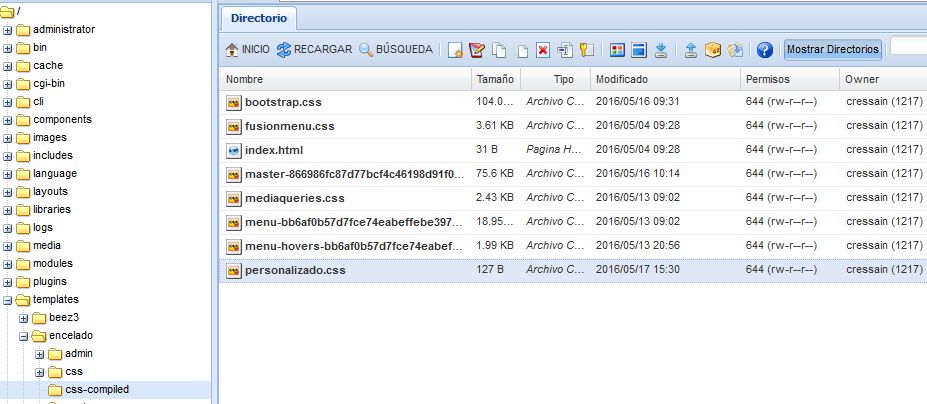Viewport: 927px width, 404px height.
Task: Click the rename file icon
Action: pos(565,50)
